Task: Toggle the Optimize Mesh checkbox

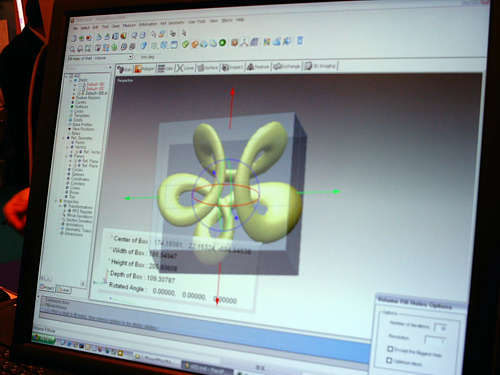Action: (x=389, y=360)
